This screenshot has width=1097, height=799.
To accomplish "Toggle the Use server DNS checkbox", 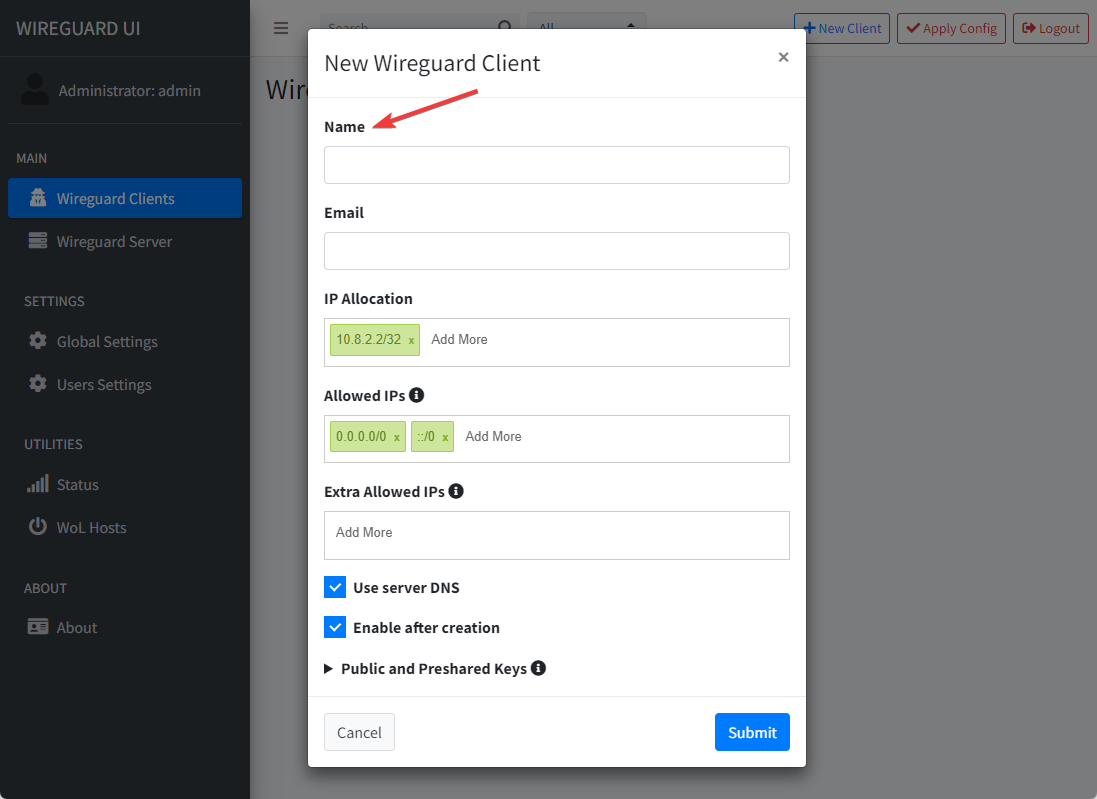I will 335,587.
